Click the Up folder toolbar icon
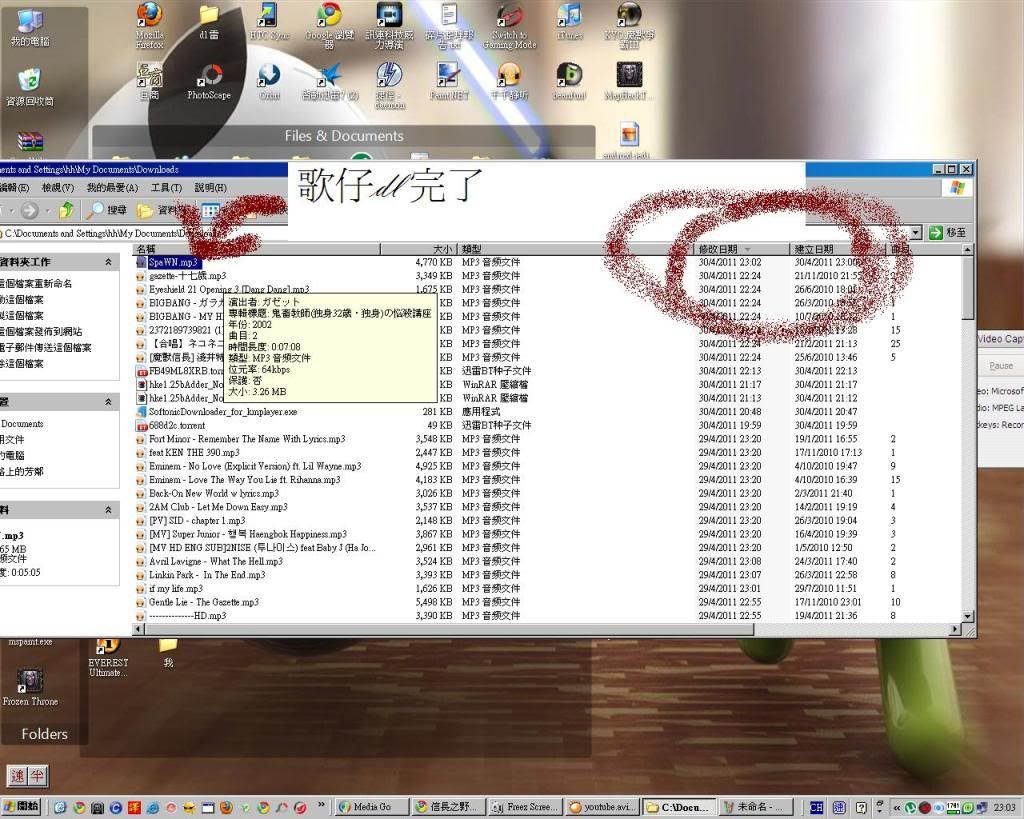Viewport: 1024px width, 819px height. click(x=66, y=210)
